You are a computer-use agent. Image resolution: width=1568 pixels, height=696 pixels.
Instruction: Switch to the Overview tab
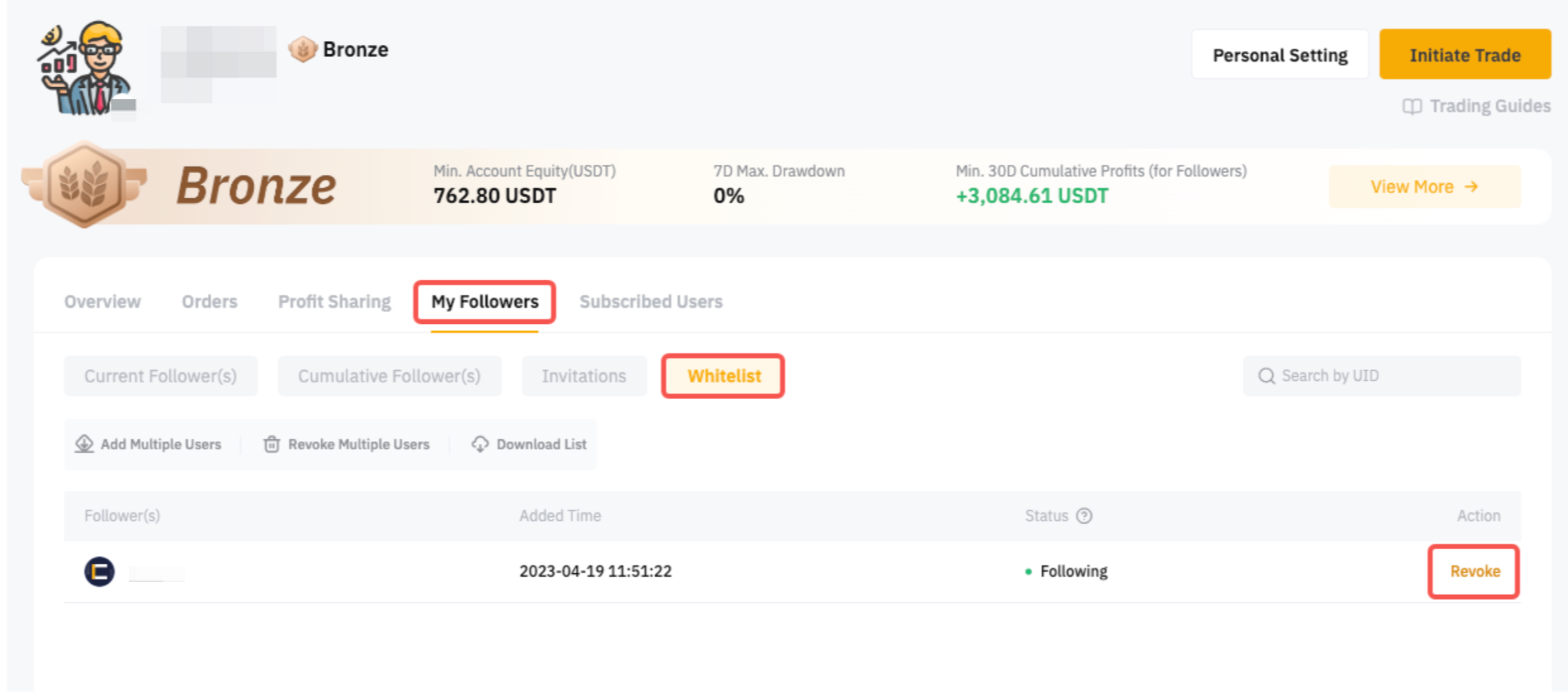tap(103, 302)
